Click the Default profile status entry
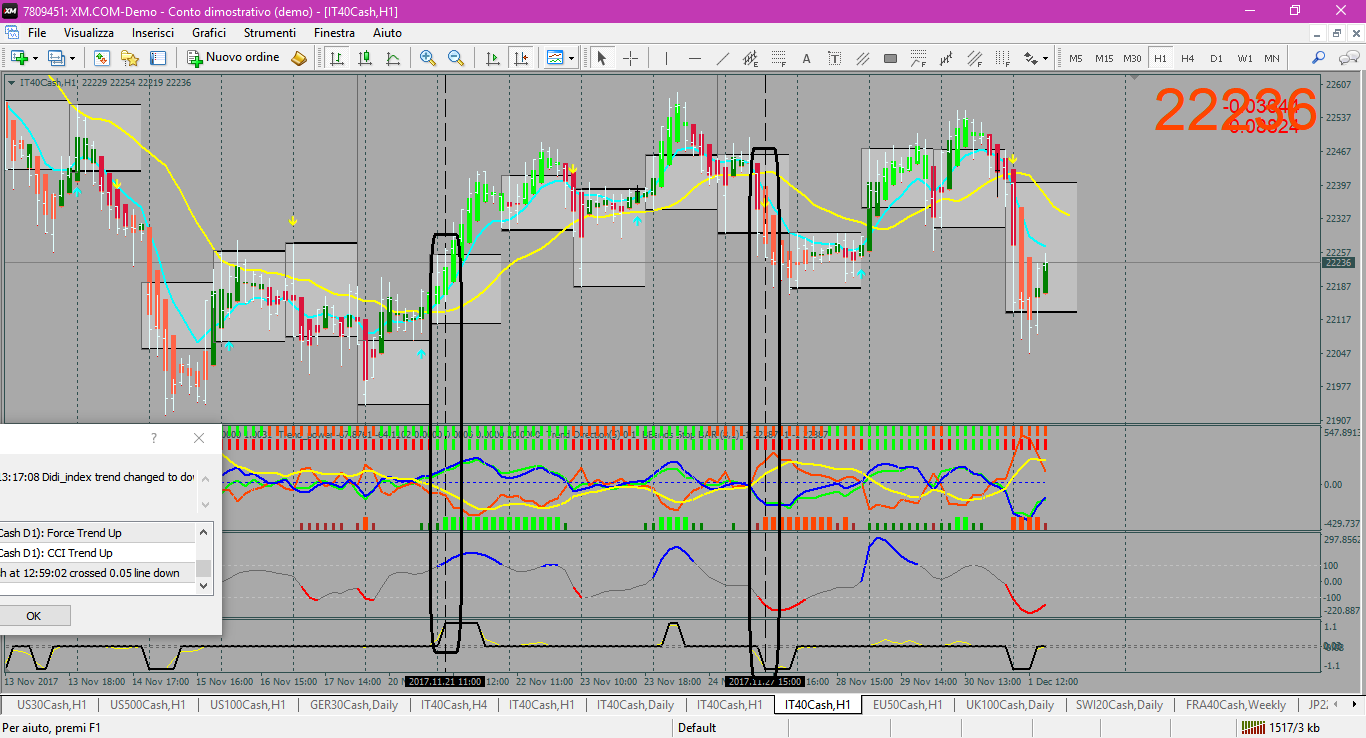The image size is (1366, 738). pyautogui.click(x=697, y=728)
